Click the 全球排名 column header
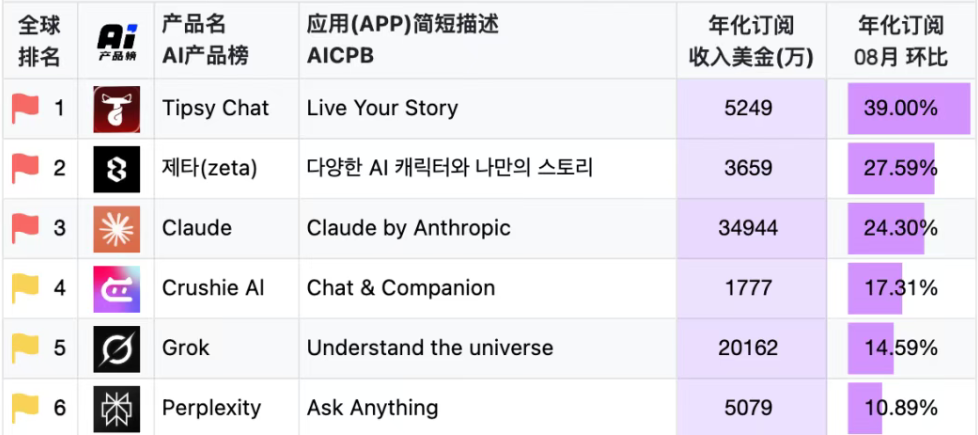 click(39, 41)
